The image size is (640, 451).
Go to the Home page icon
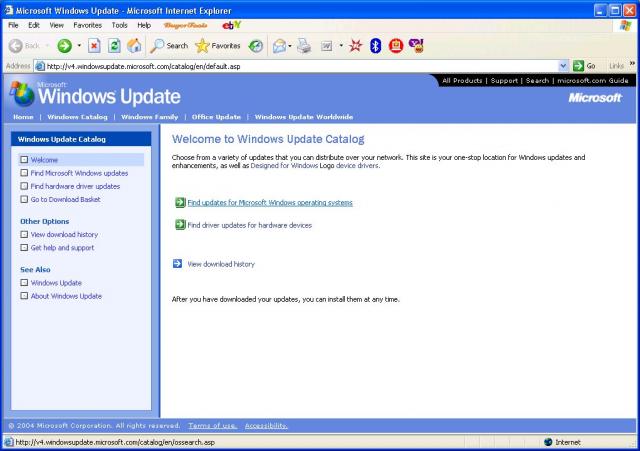click(134, 46)
